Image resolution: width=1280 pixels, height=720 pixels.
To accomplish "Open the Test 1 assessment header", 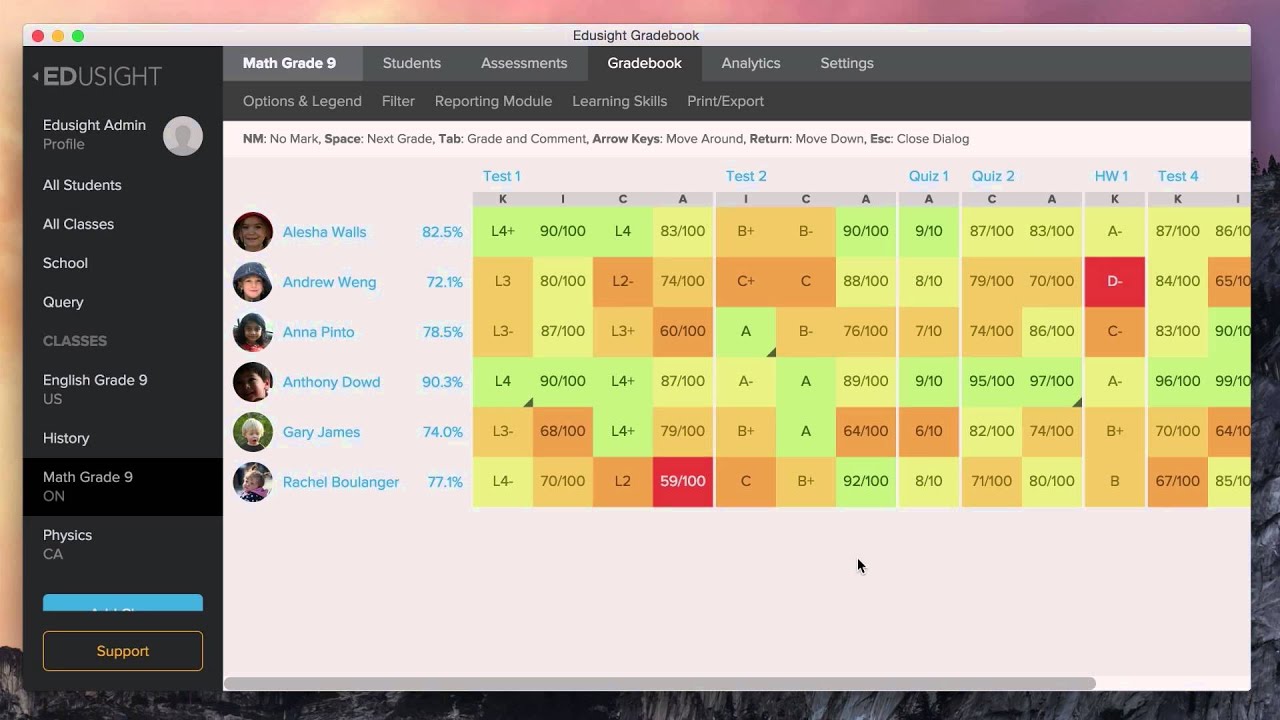I will (502, 176).
